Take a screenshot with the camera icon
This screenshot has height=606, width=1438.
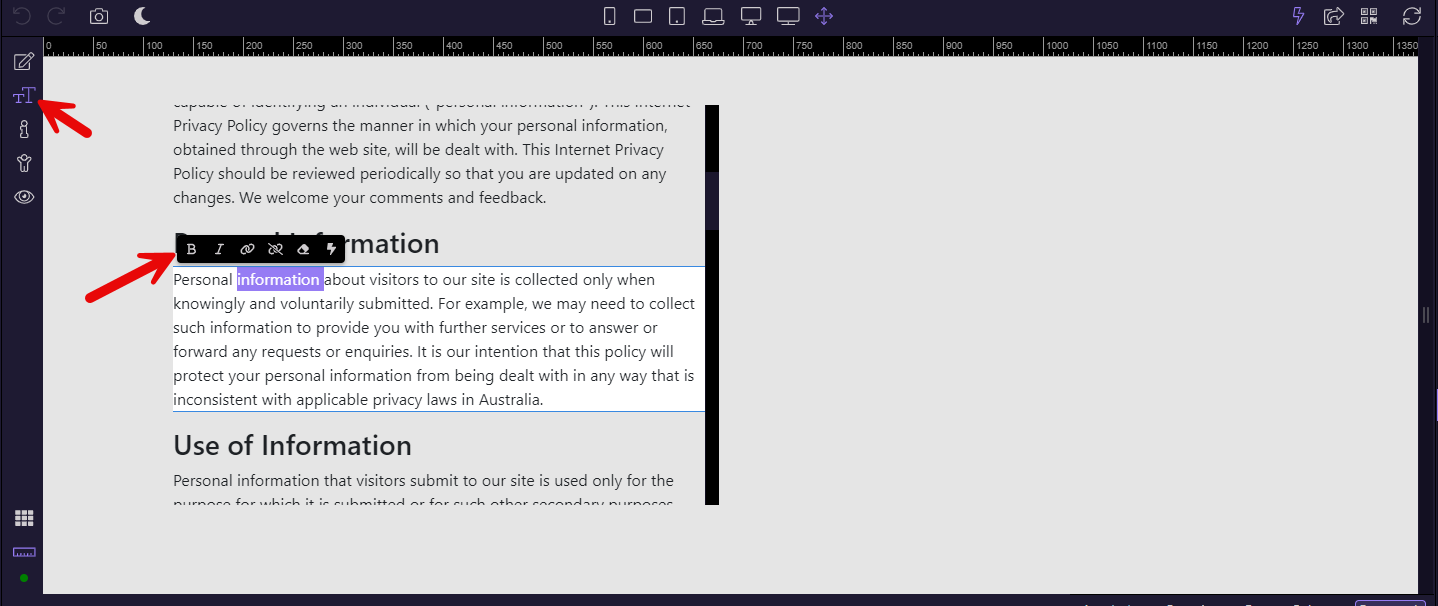[x=99, y=16]
